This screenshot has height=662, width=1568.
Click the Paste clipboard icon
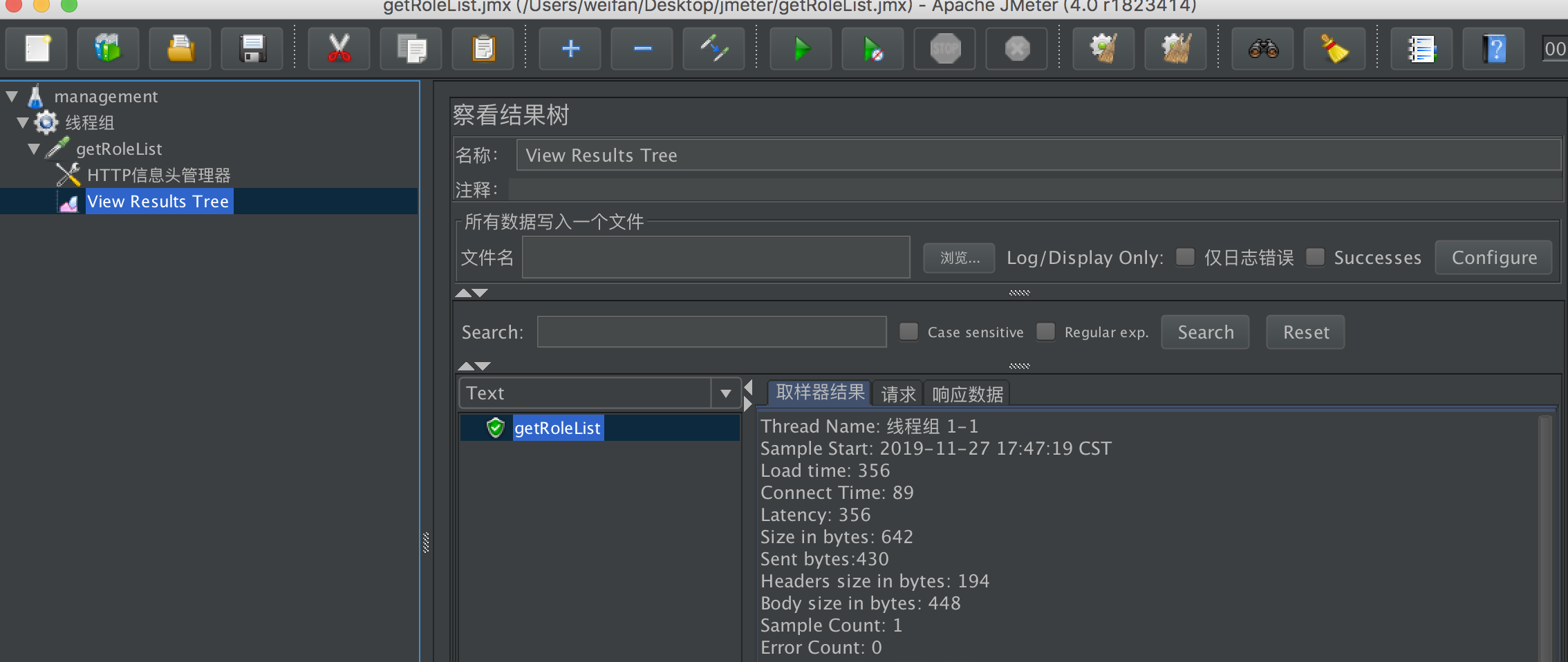483,49
